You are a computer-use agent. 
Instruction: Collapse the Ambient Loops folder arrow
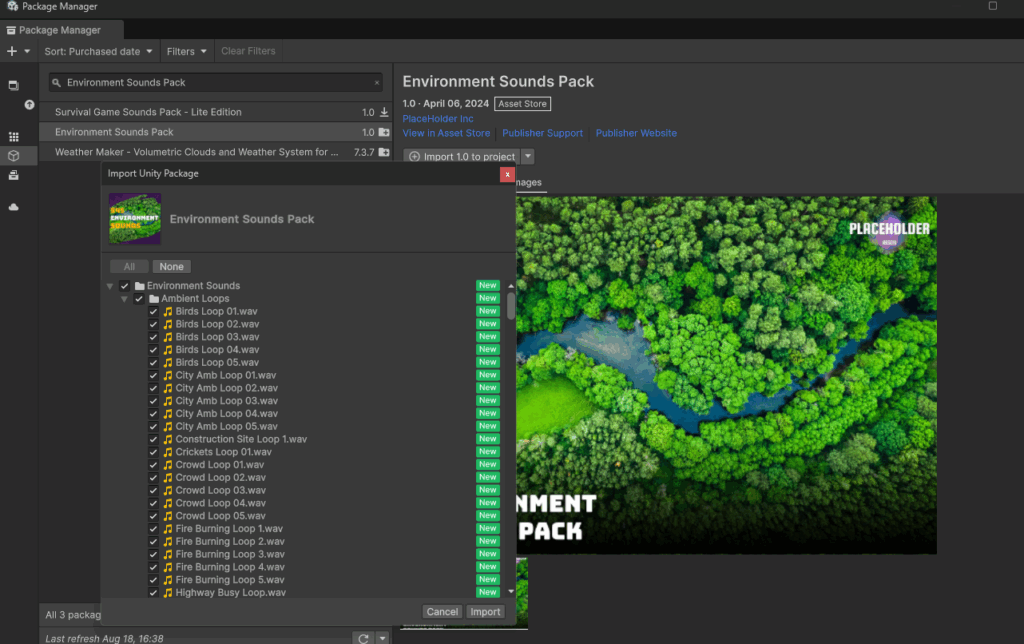[x=125, y=299]
